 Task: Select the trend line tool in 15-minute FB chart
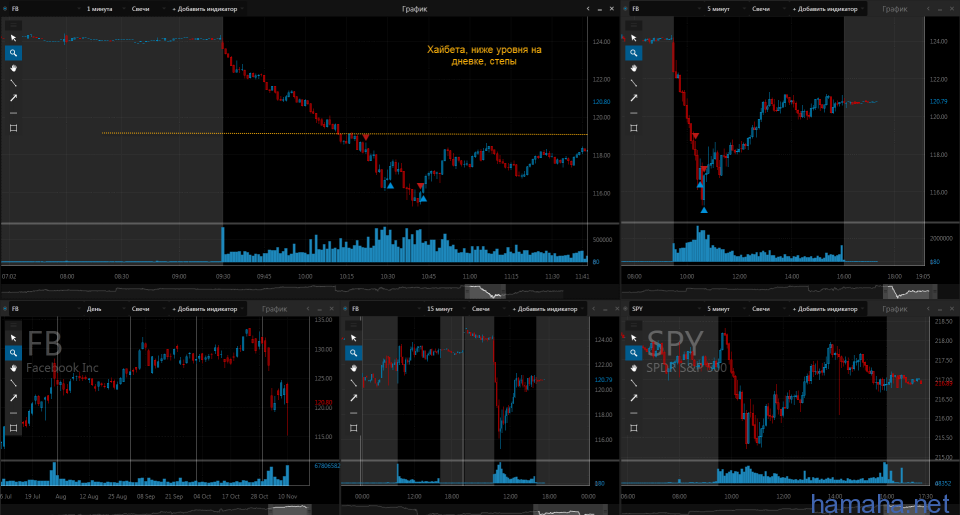click(353, 383)
